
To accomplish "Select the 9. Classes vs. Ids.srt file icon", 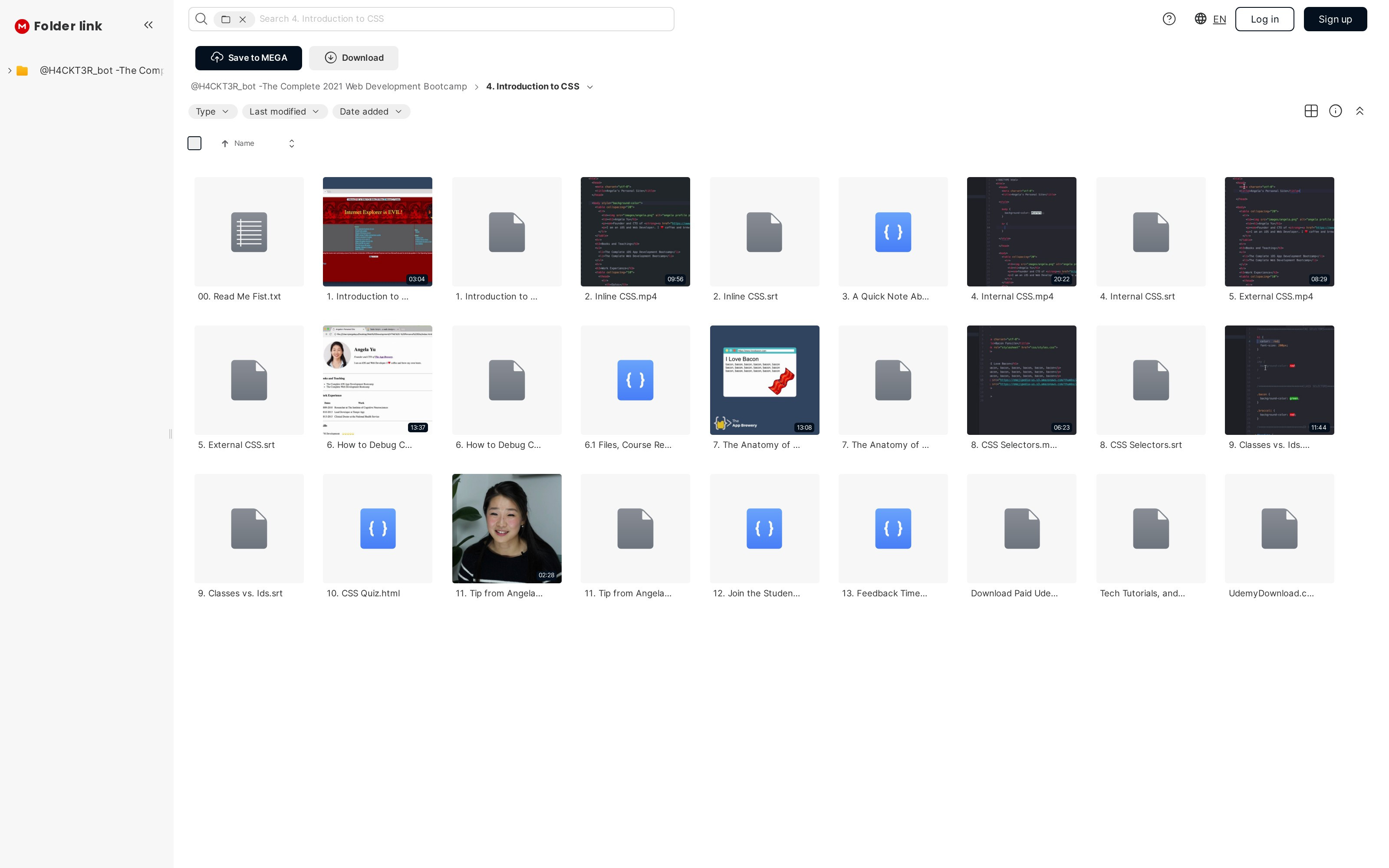I will pos(249,528).
